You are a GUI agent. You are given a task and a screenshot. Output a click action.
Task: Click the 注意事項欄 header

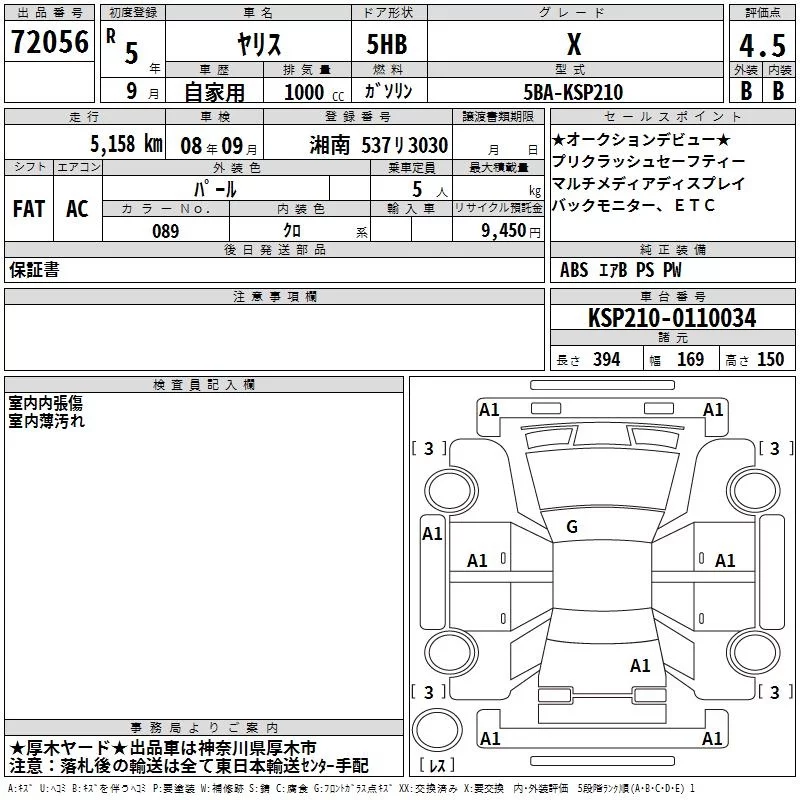(x=274, y=296)
